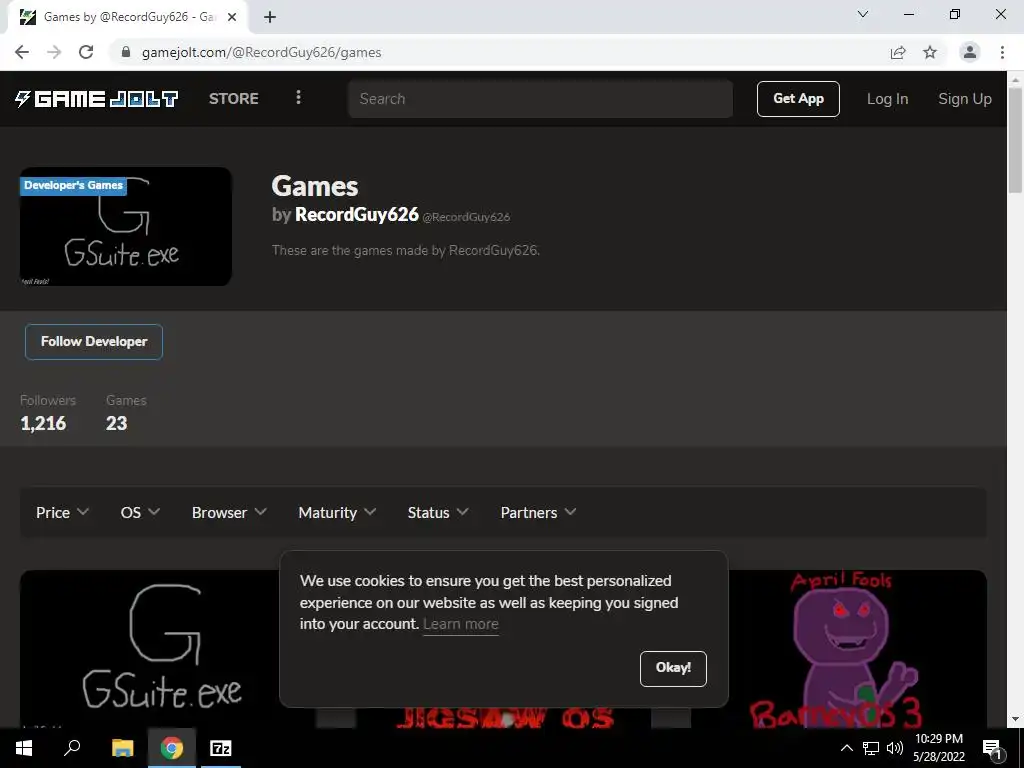The height and width of the screenshot is (768, 1024).
Task: Expand the Maturity filter dropdown
Action: click(337, 513)
